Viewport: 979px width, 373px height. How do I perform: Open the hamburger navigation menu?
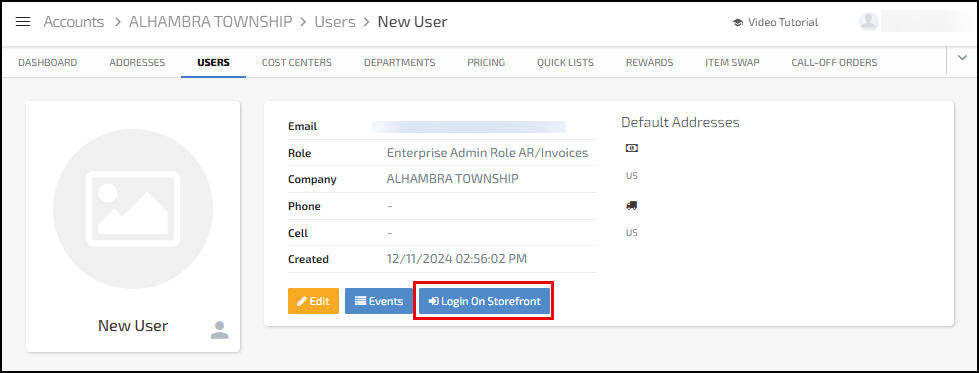click(23, 22)
